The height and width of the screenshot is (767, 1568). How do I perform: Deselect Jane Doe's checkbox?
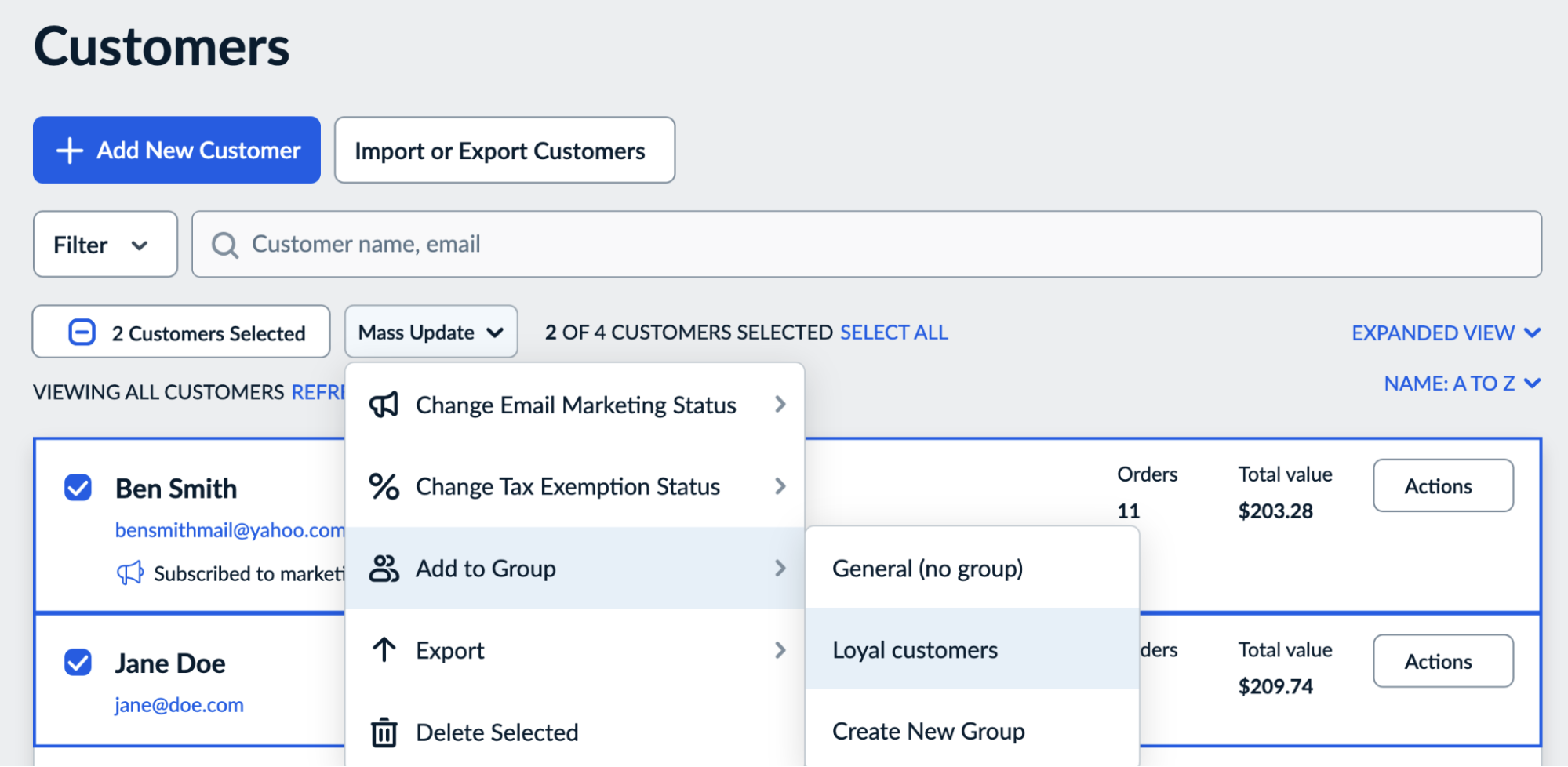(78, 663)
